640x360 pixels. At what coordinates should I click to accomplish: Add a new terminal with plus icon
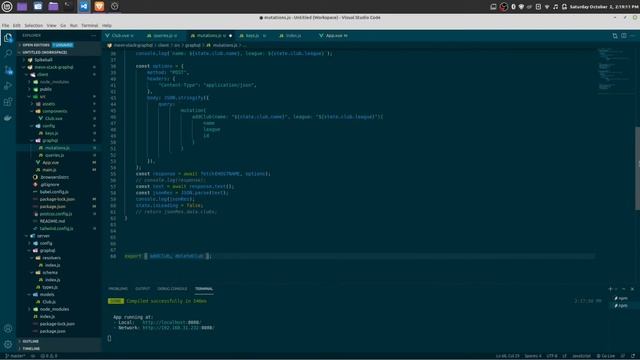611,289
